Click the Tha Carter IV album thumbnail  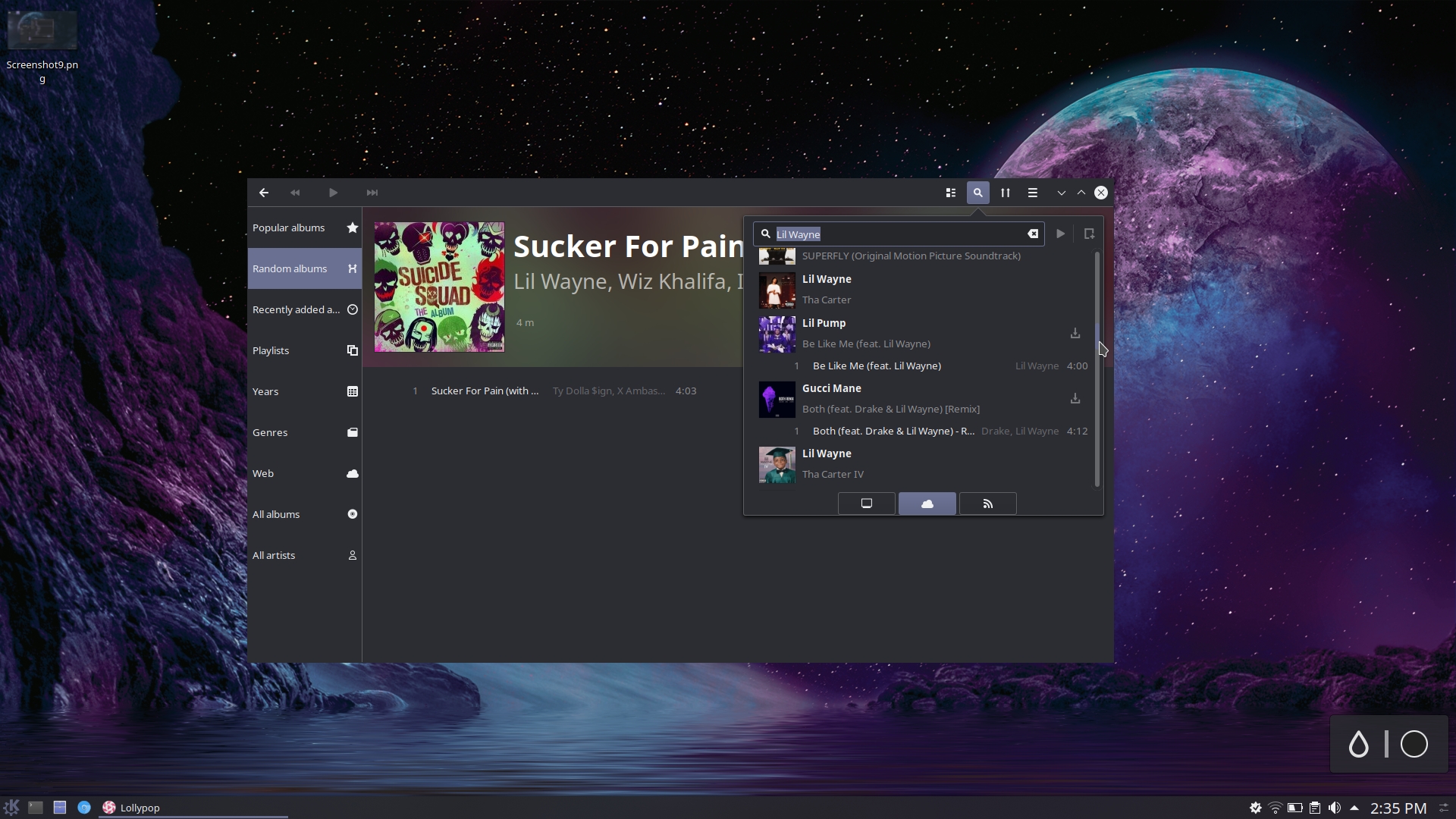point(777,465)
